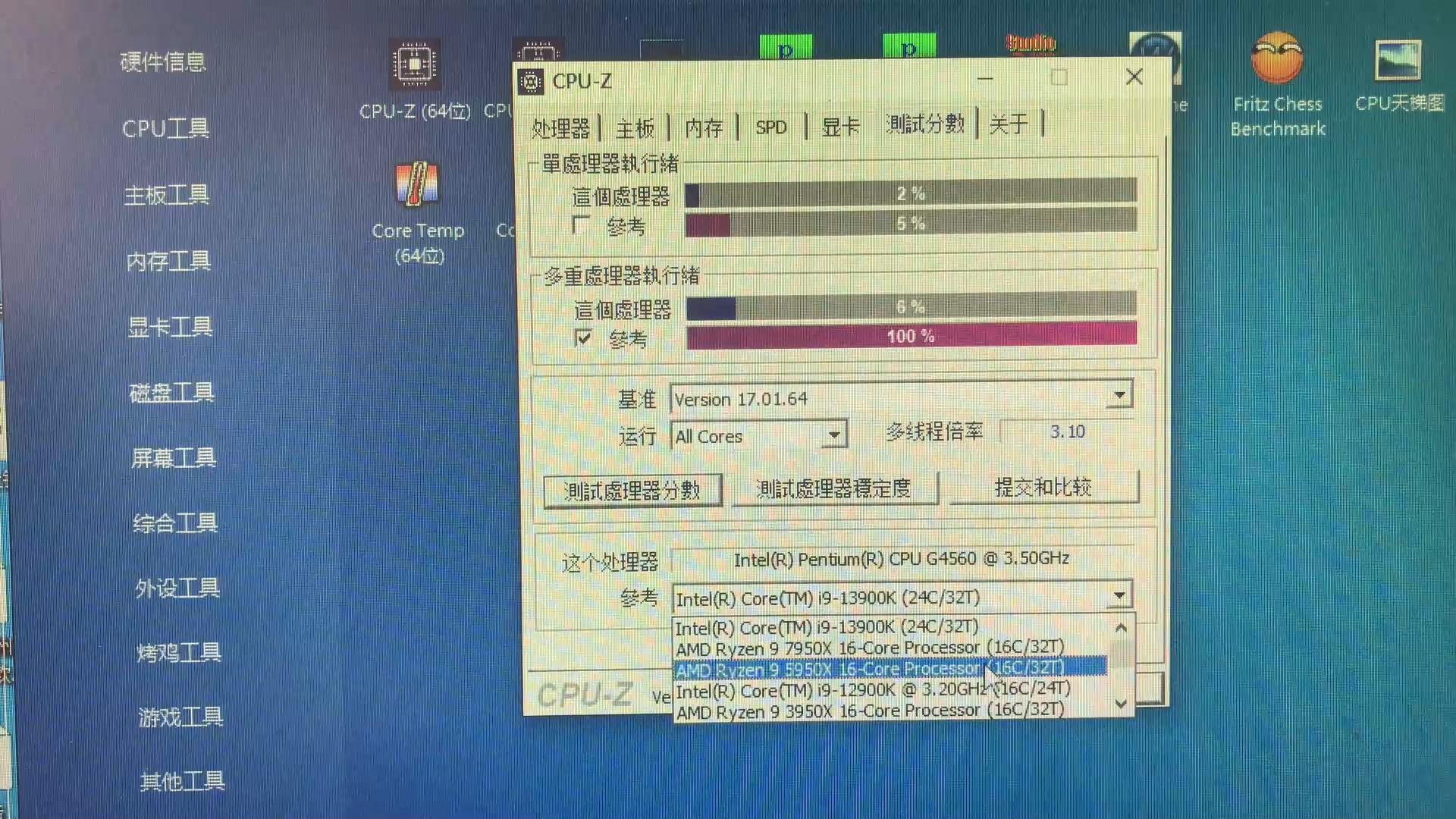This screenshot has width=1456, height=819.
Task: Switch to 显卡 tab in CPU-Z
Action: click(x=840, y=125)
